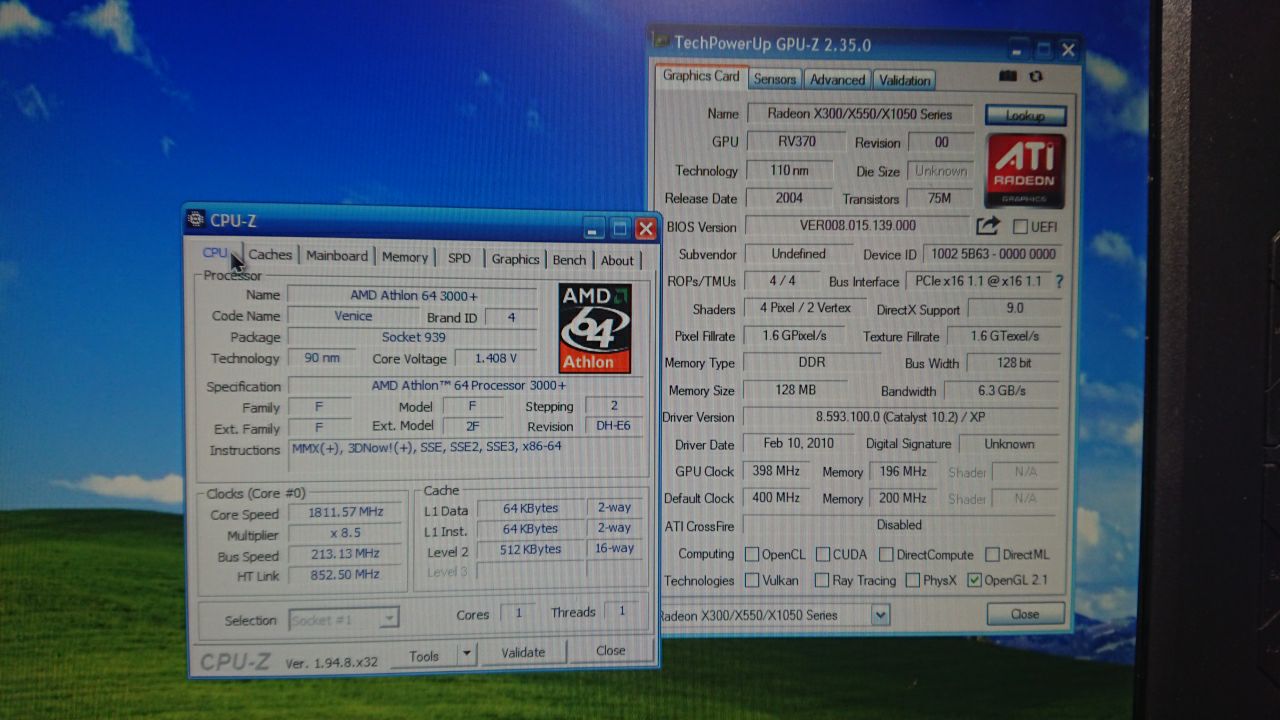The width and height of the screenshot is (1280, 720).
Task: Click the BIOS export share icon
Action: 988,227
